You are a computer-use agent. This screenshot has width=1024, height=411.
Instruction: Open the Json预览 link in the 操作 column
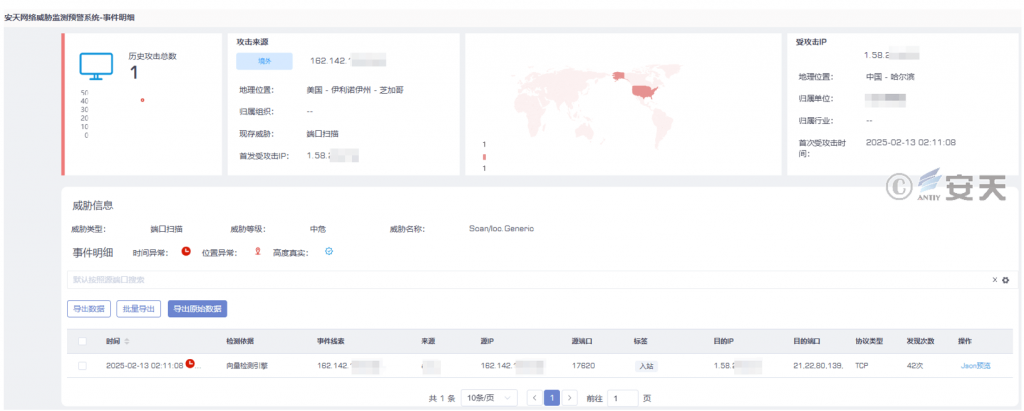click(975, 366)
